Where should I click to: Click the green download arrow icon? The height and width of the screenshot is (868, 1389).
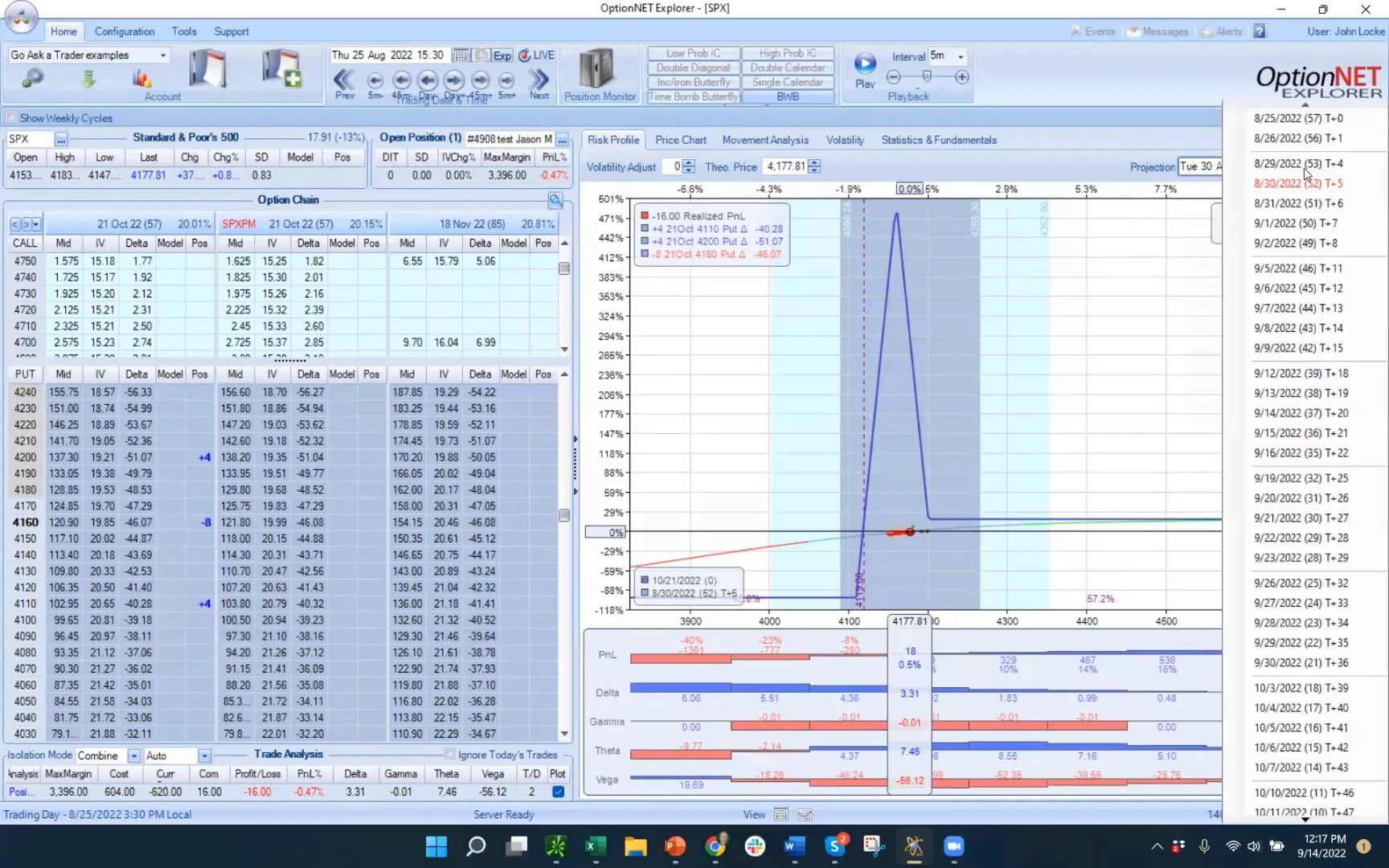tap(88, 79)
